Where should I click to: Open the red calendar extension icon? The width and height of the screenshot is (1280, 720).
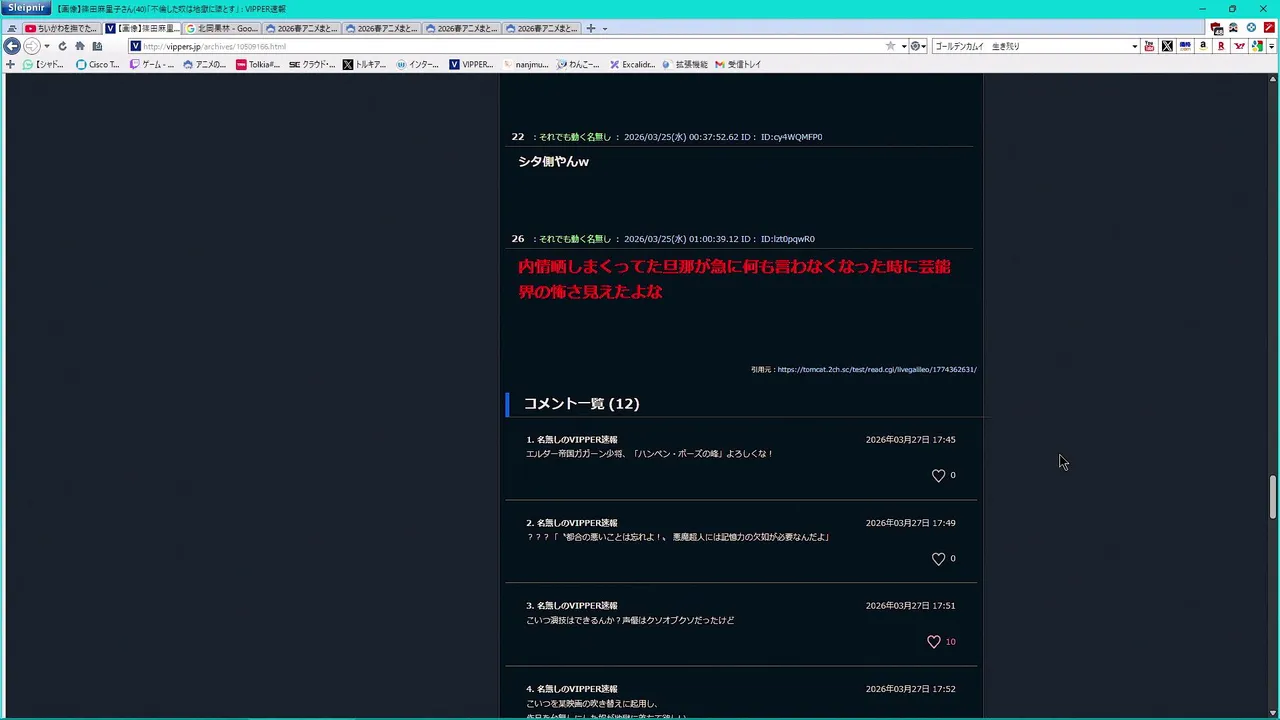click(1216, 28)
